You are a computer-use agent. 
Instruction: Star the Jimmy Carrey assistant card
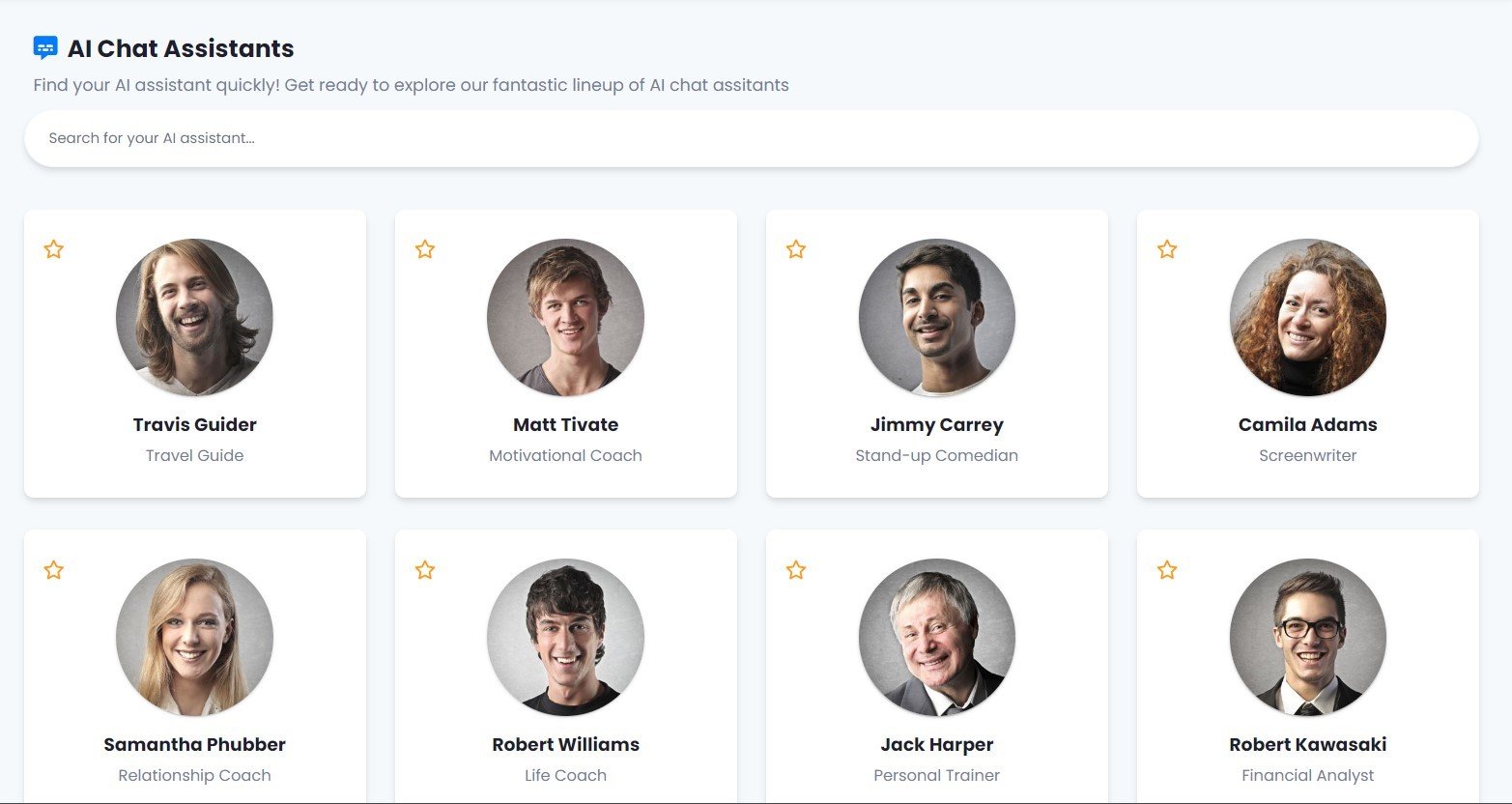point(796,249)
